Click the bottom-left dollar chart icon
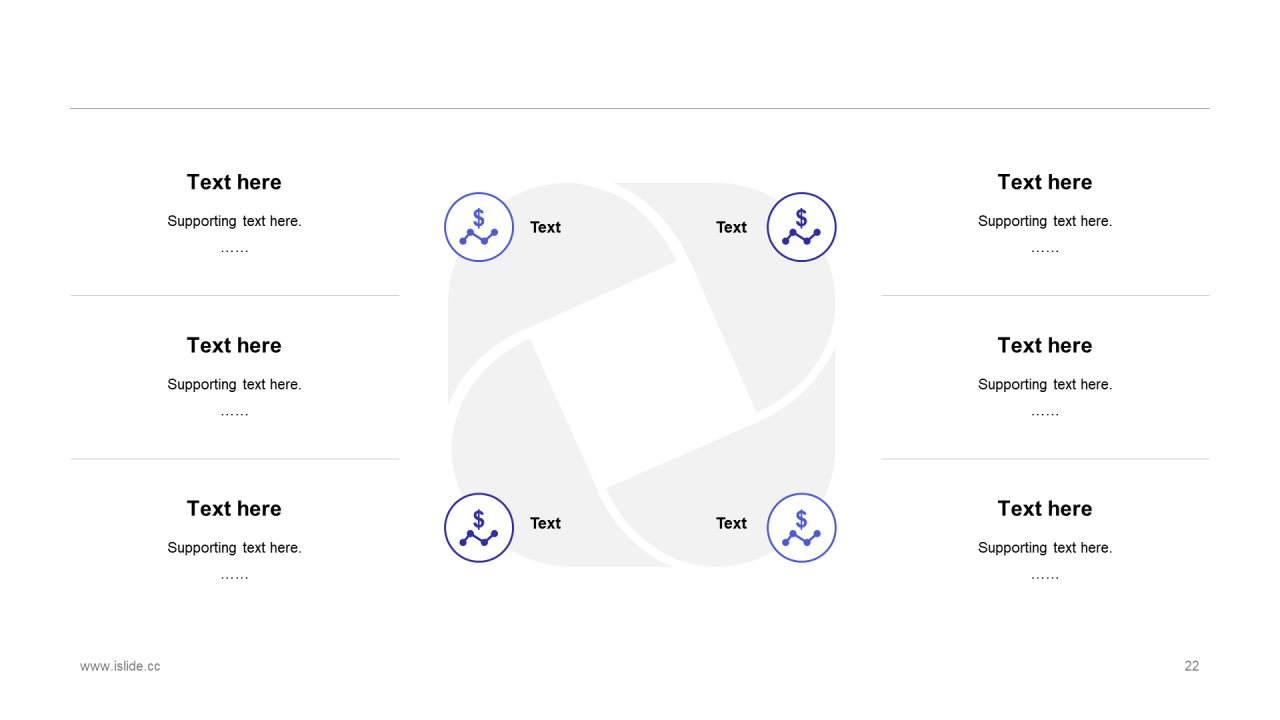 click(x=479, y=528)
